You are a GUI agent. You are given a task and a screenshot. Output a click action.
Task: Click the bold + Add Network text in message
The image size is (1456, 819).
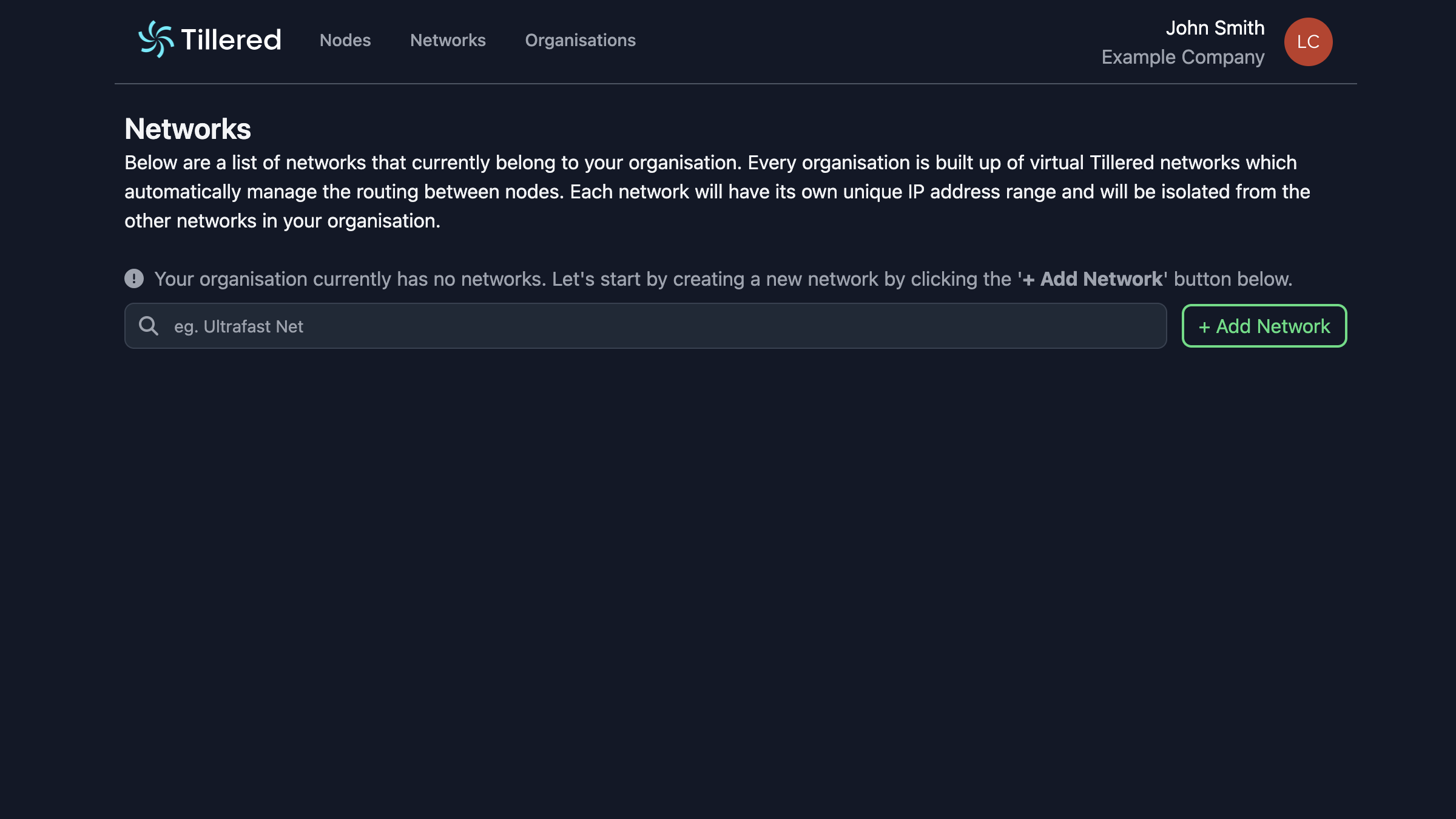tap(1091, 278)
